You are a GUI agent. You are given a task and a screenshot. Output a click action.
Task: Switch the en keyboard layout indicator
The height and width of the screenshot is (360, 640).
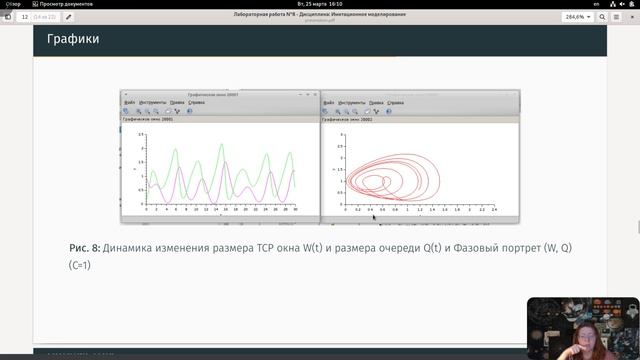(596, 4)
